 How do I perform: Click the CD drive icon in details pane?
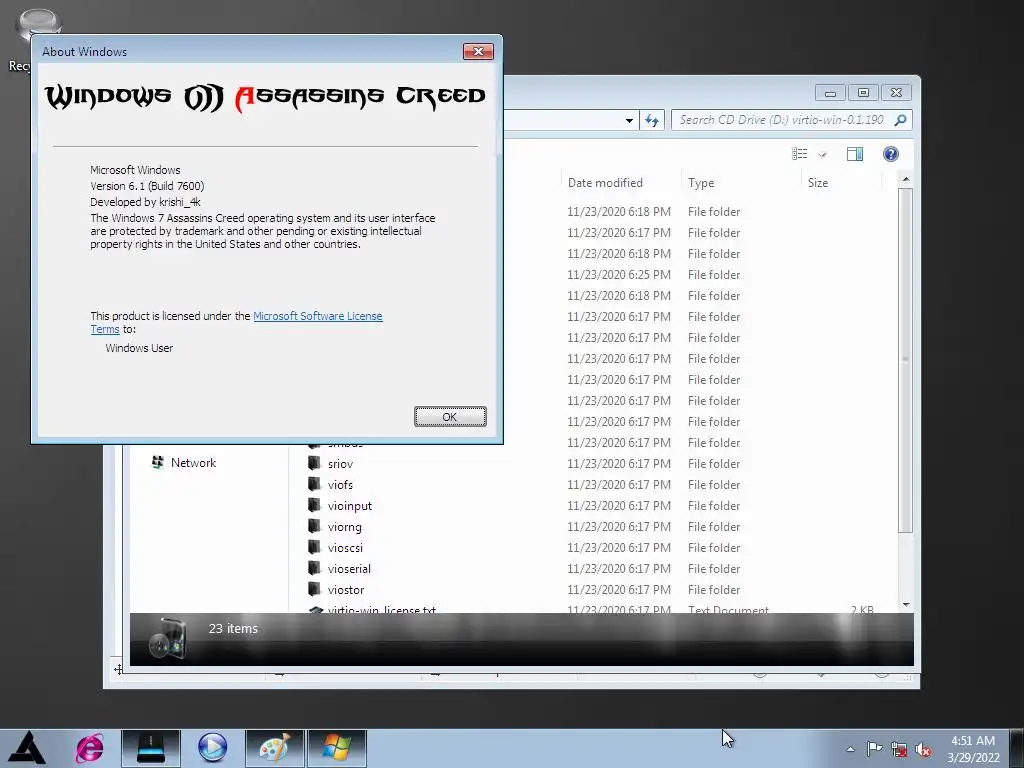point(168,637)
